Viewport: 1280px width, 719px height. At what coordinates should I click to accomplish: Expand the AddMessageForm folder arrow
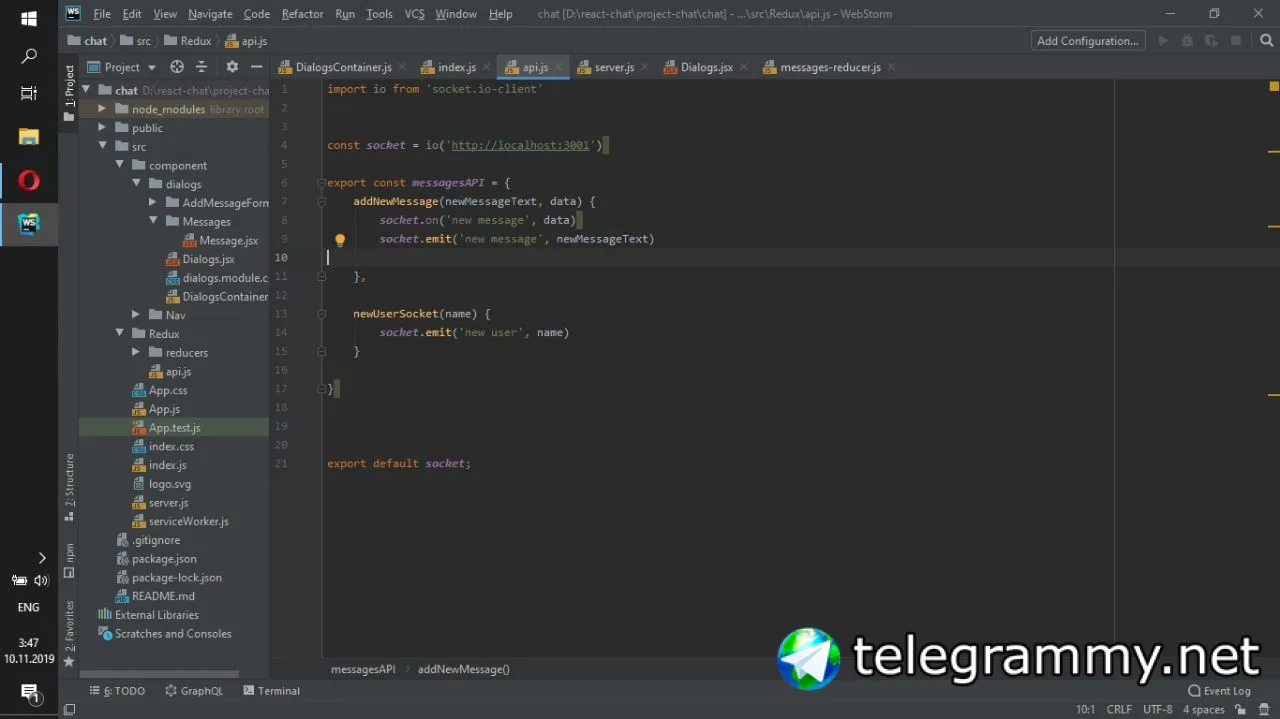pyautogui.click(x=153, y=203)
